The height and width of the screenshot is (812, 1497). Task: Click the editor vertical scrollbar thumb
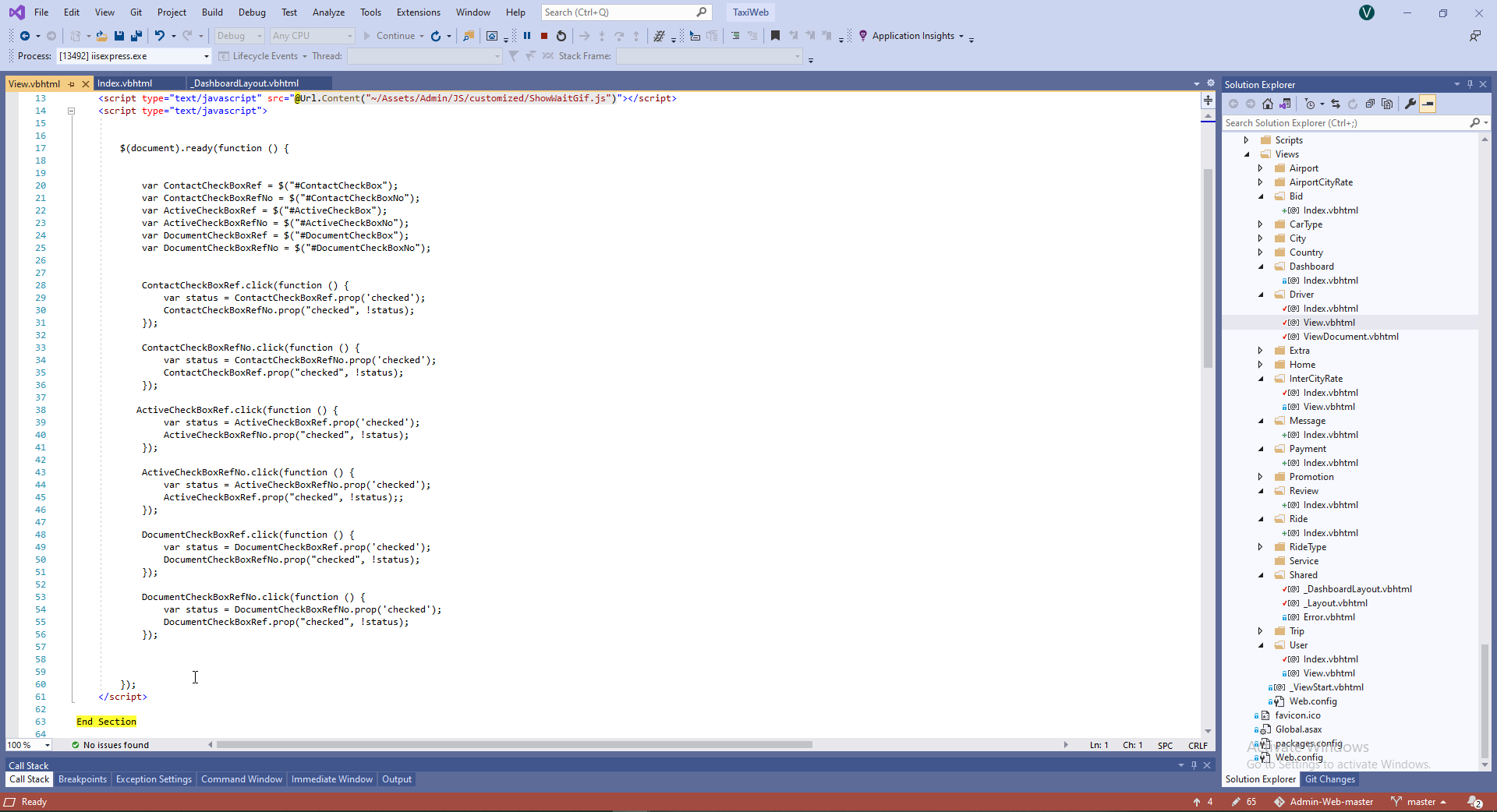tap(1208, 269)
